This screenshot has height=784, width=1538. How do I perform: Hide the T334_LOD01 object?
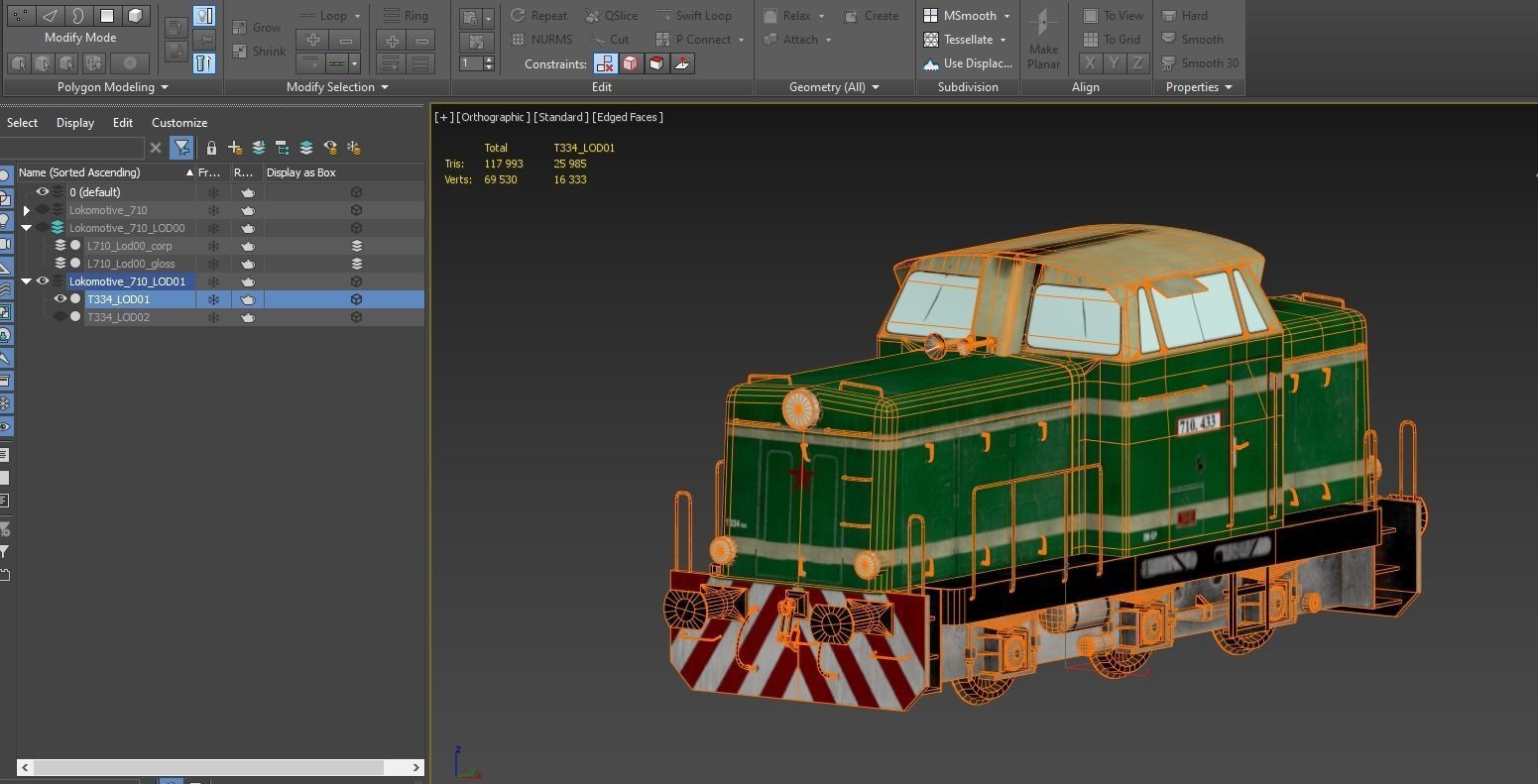[x=60, y=299]
